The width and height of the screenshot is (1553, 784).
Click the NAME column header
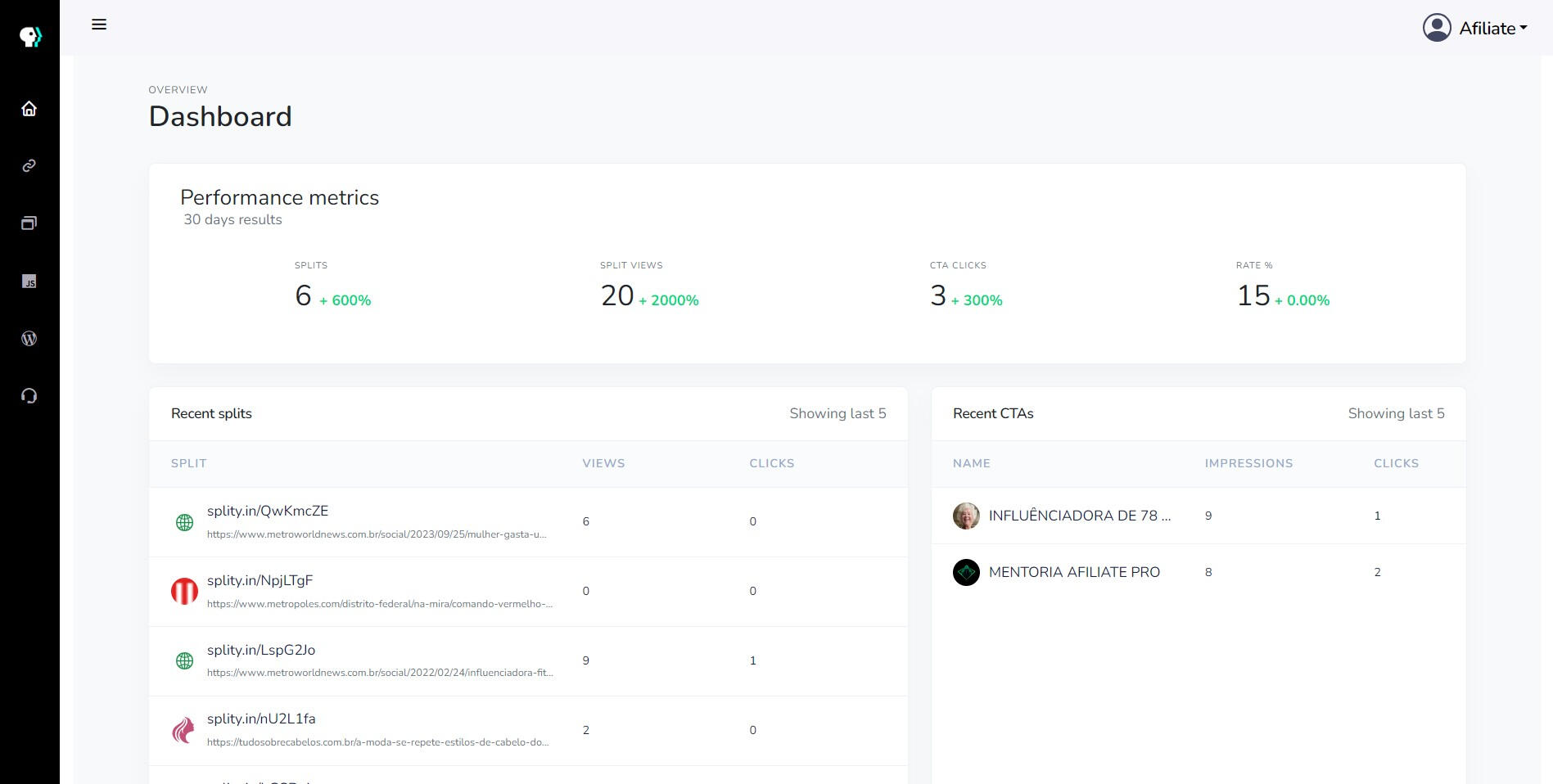pyautogui.click(x=972, y=463)
